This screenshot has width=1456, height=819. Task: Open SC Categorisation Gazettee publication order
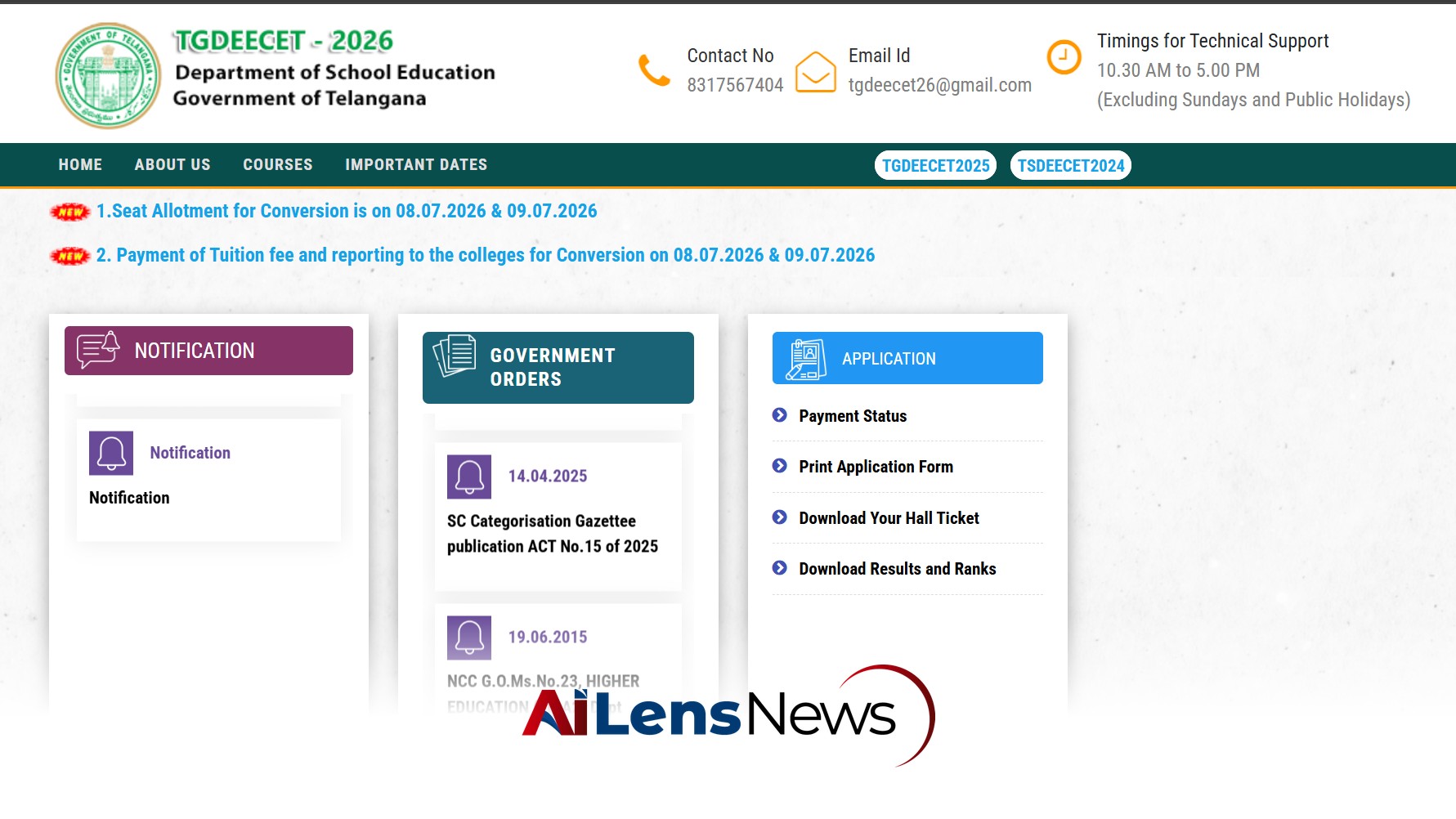[553, 534]
